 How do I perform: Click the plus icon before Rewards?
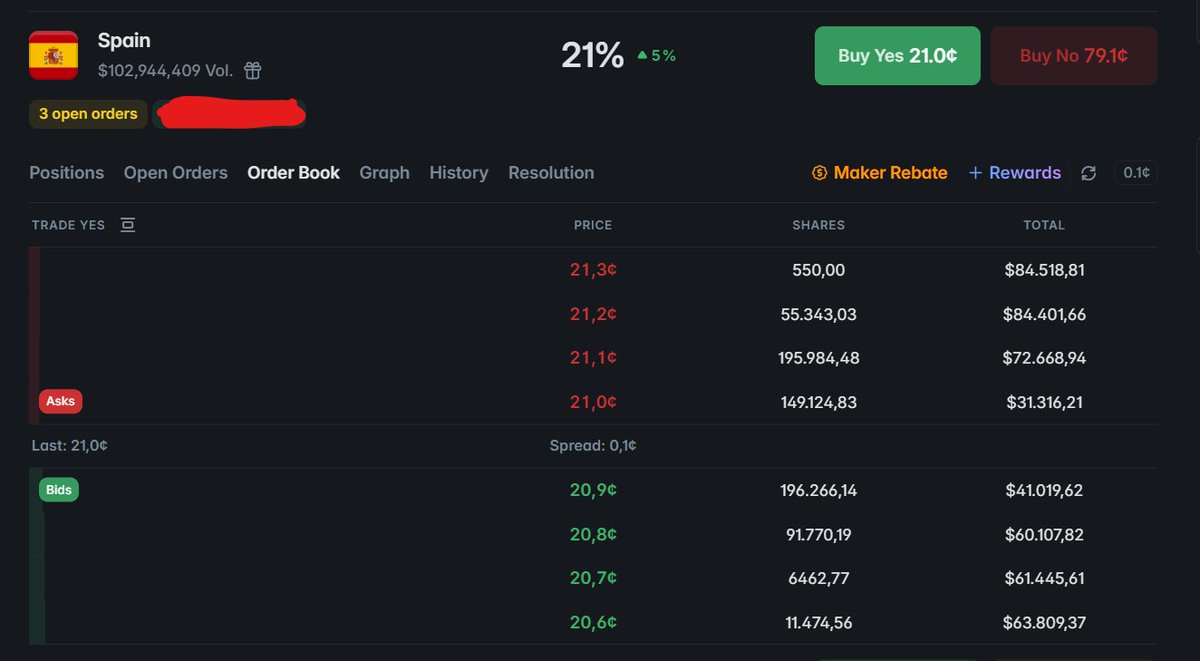[x=975, y=173]
